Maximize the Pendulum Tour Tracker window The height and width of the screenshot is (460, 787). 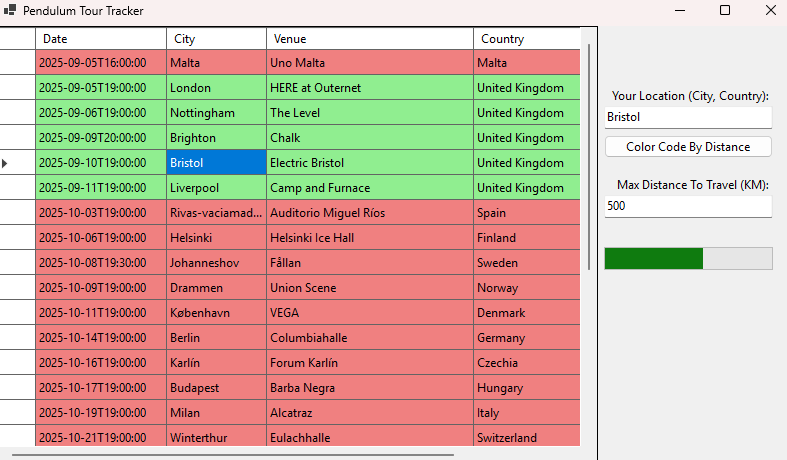(x=725, y=10)
